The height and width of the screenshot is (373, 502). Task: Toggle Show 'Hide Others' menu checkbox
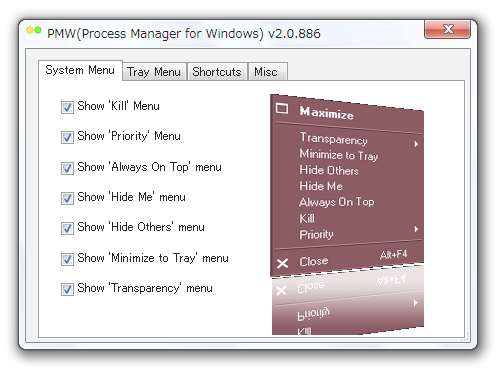(67, 228)
